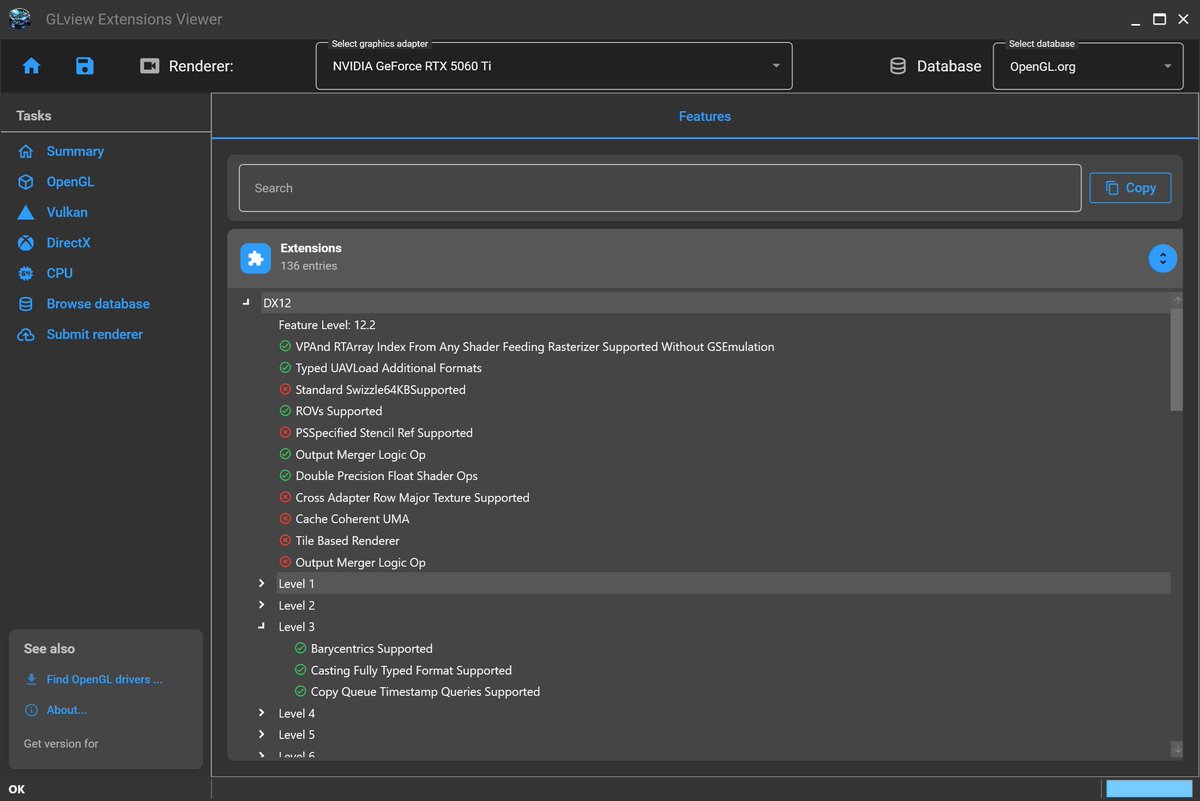Click the DirectX Xbox icon in sidebar

pyautogui.click(x=26, y=243)
